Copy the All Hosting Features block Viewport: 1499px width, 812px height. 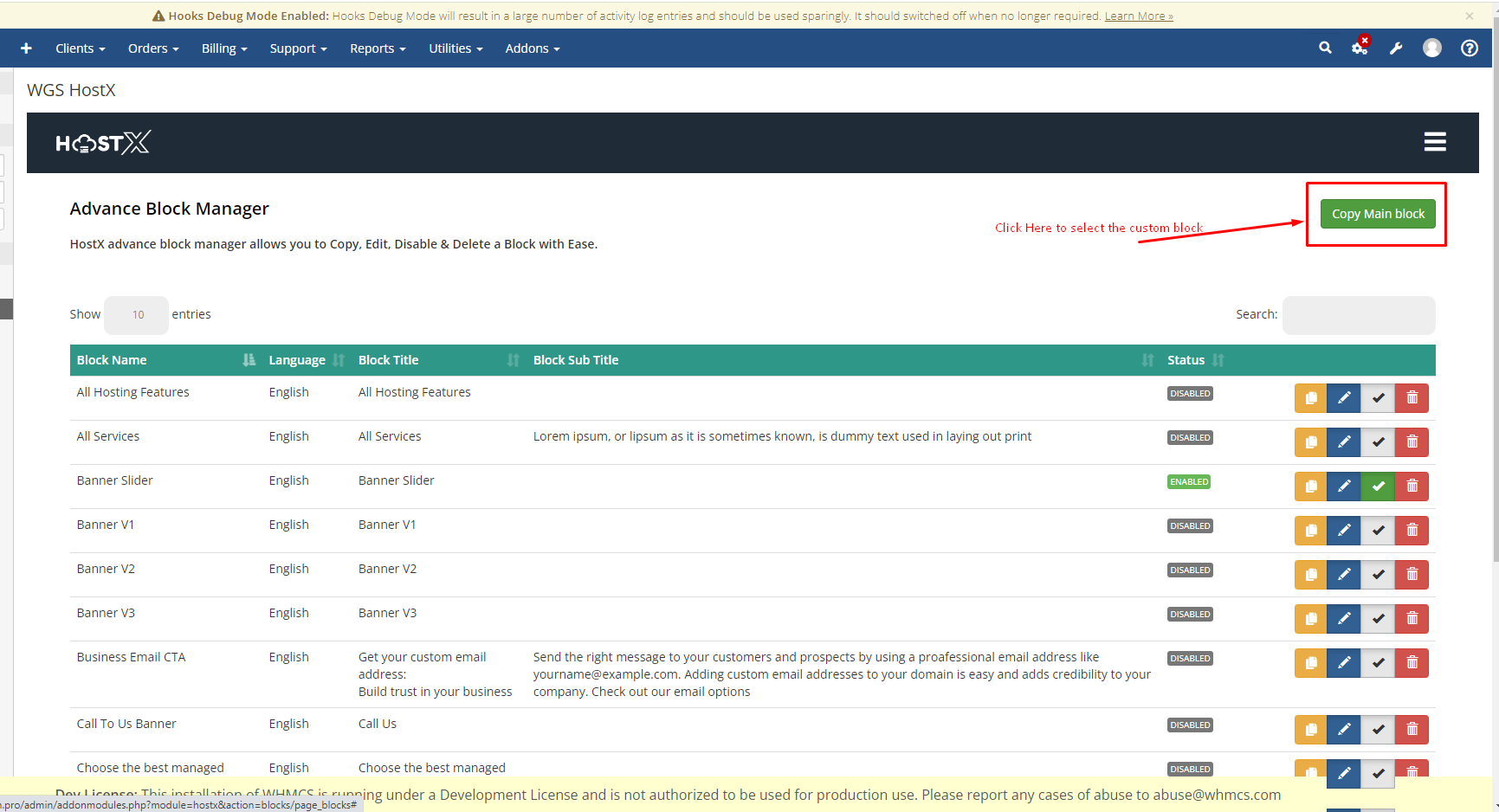(x=1310, y=398)
